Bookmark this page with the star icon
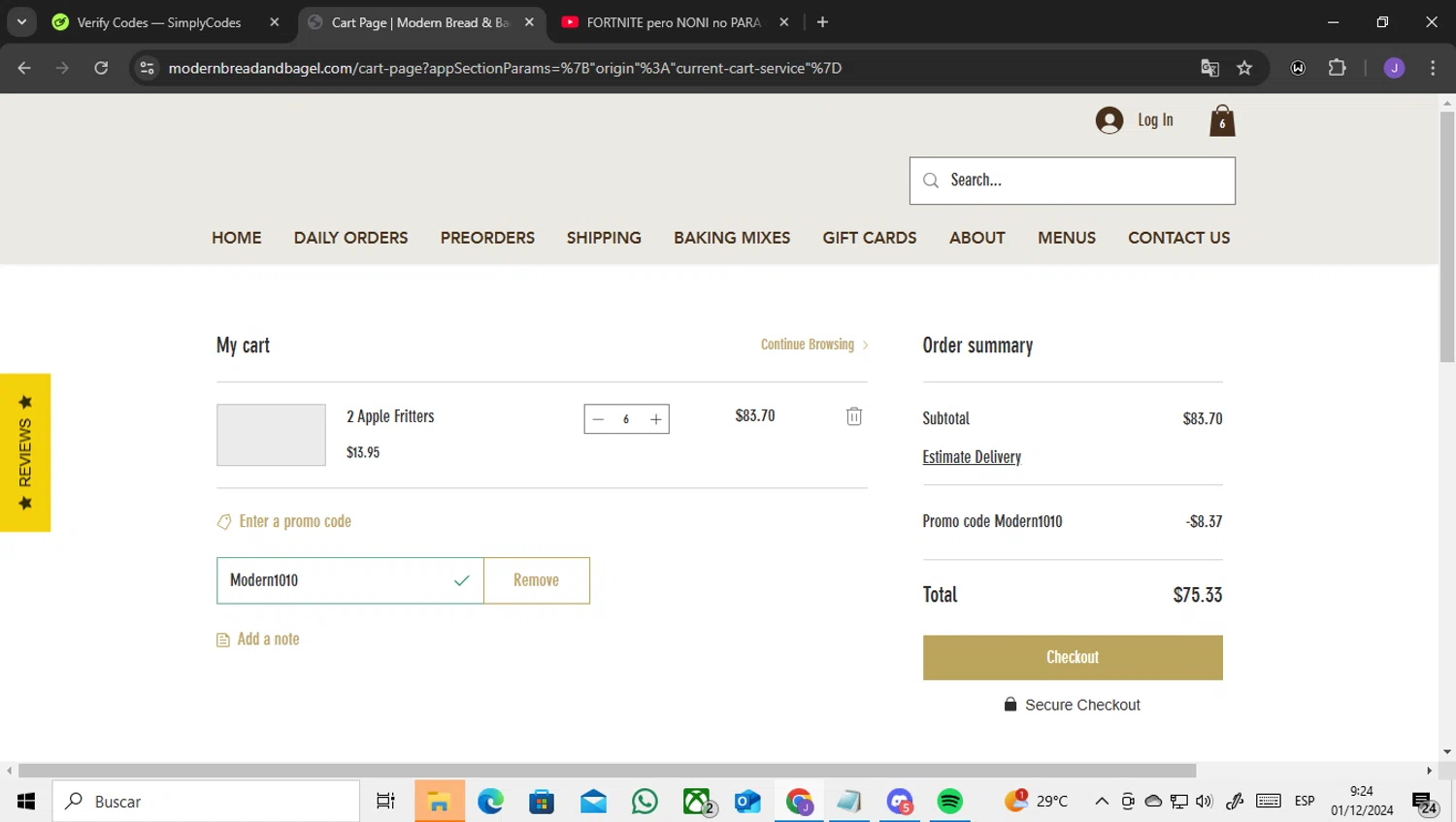 pos(1244,68)
